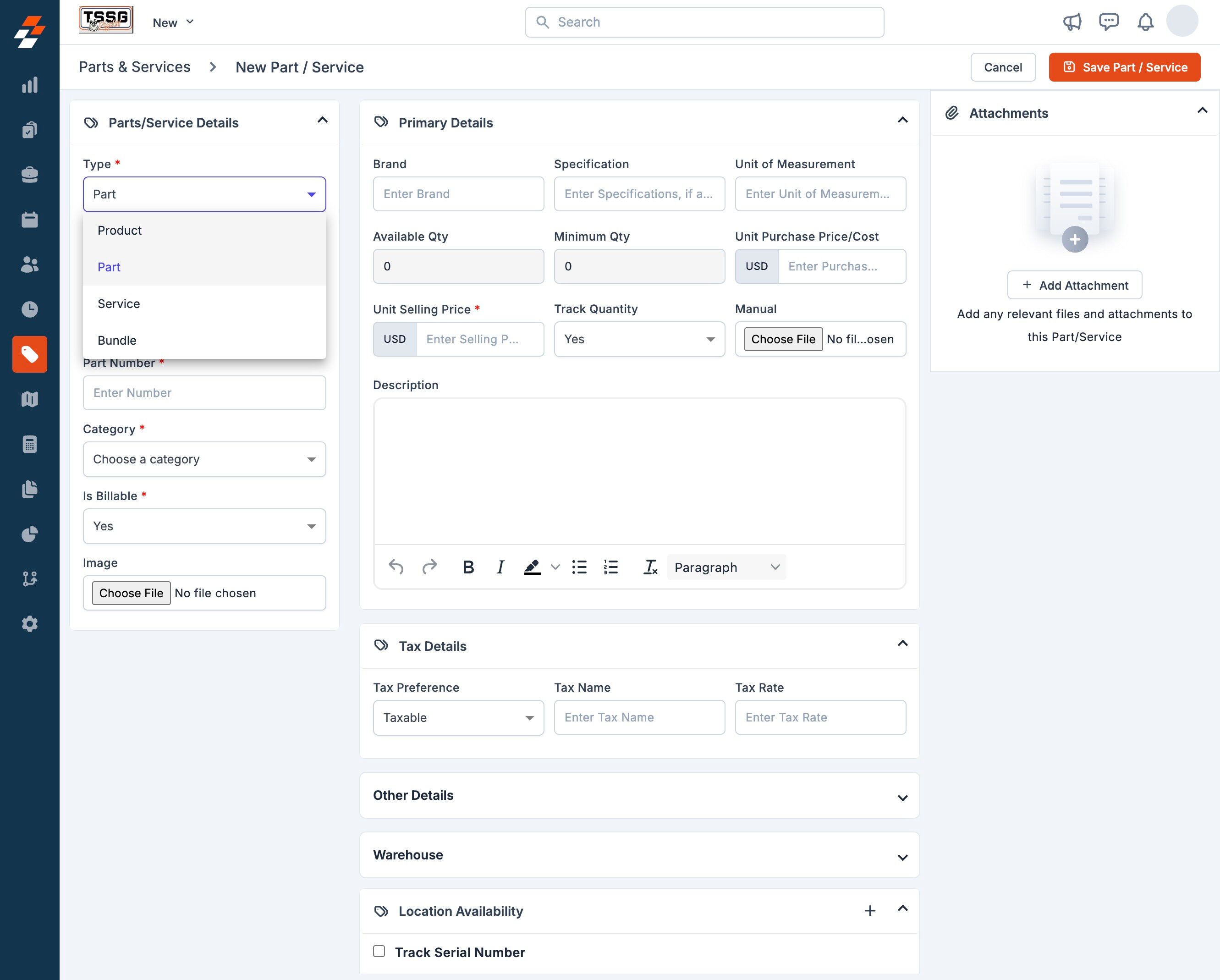Open the highlight color picker arrow
Viewport: 1220px width, 980px height.
pos(555,567)
